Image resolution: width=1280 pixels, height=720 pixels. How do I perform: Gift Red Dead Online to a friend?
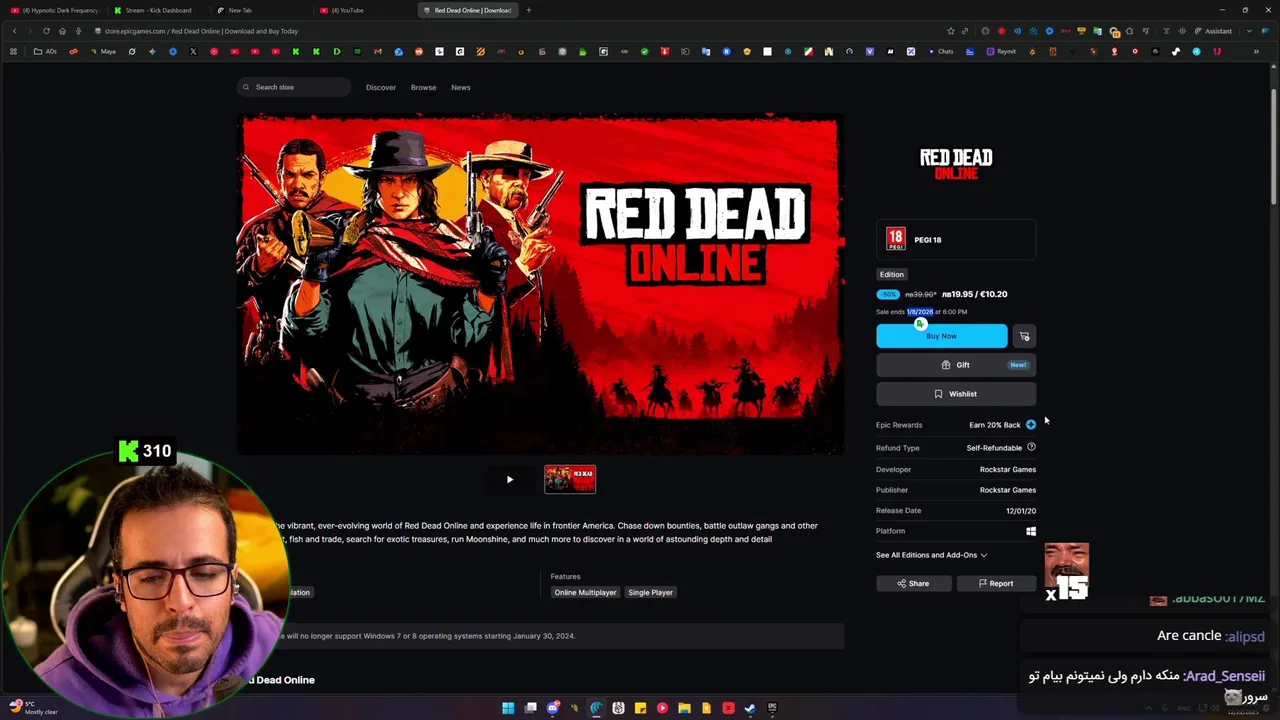coord(956,365)
